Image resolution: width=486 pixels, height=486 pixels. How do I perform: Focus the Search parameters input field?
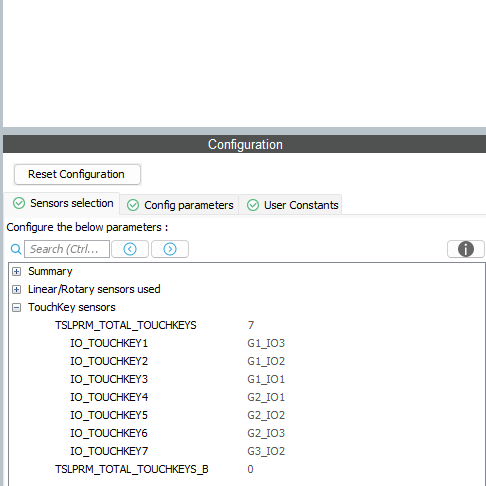click(67, 249)
